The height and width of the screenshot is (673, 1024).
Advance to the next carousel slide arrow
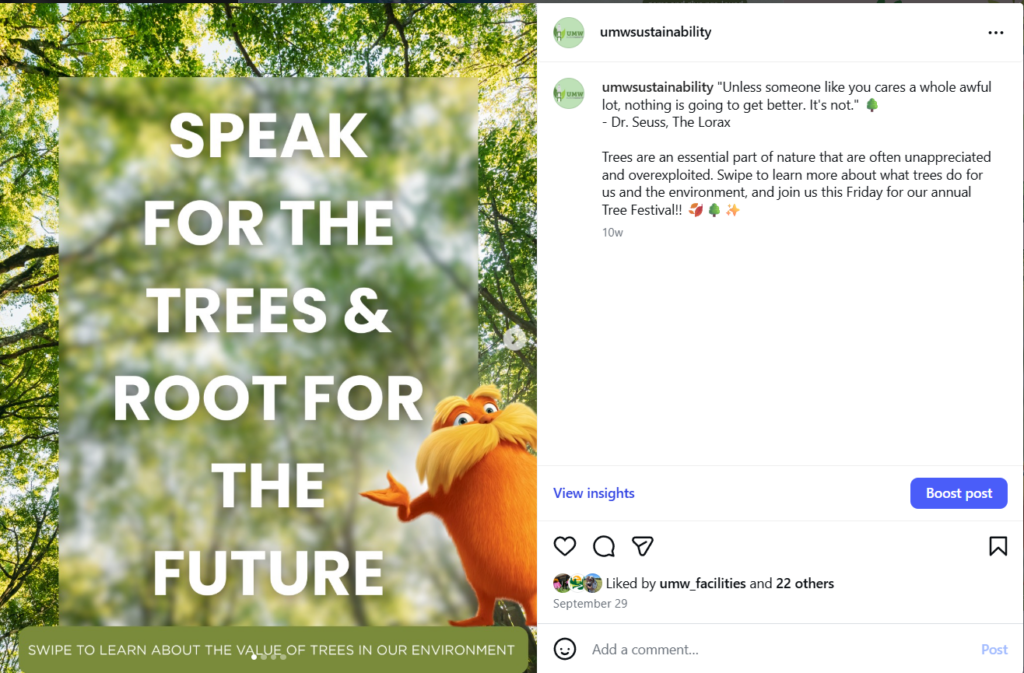[515, 339]
